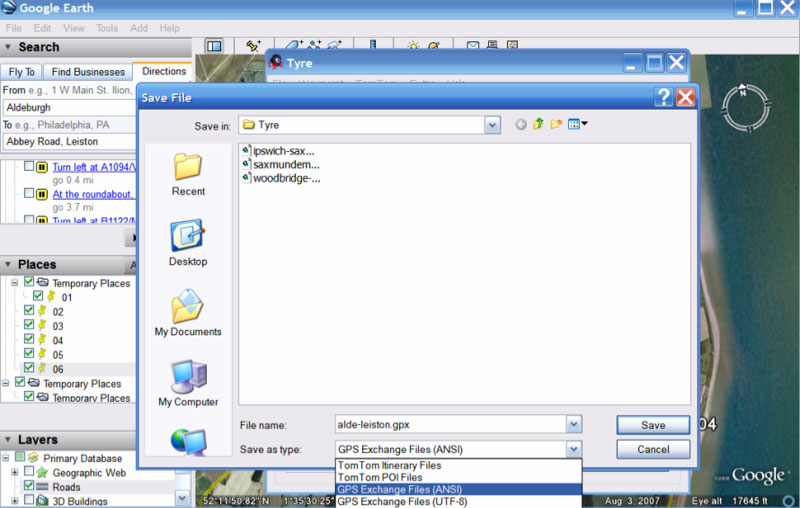The height and width of the screenshot is (508, 800).
Task: Click the pause icon beside Turn left at A1094
Action: [x=42, y=167]
